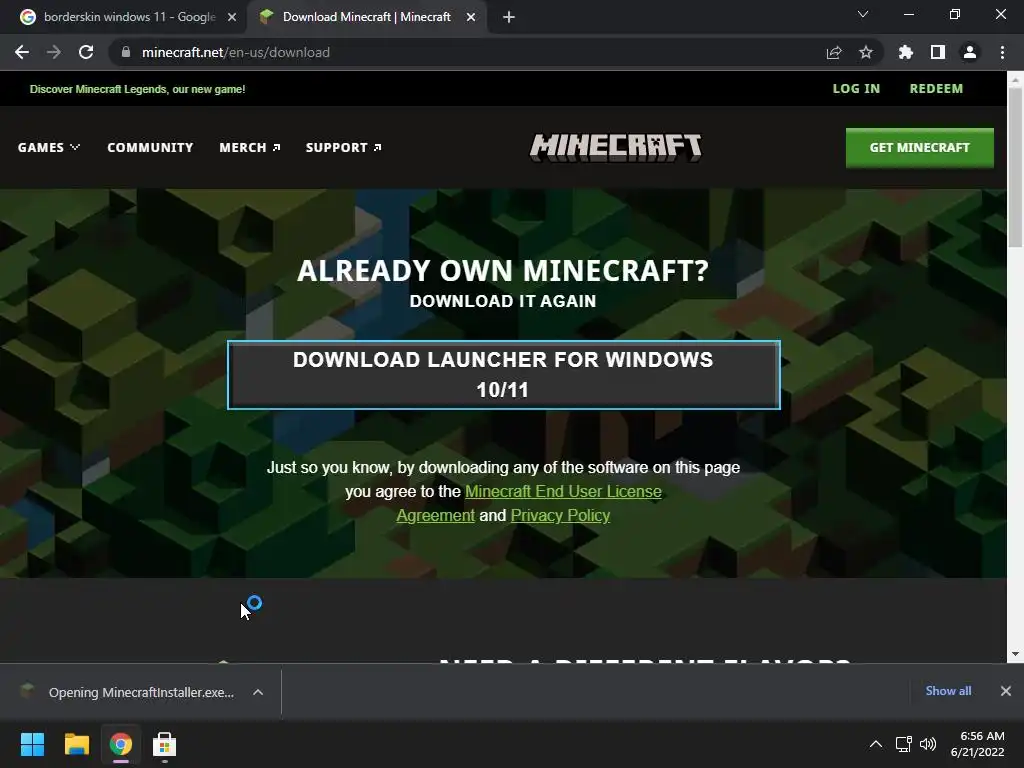Open the Chrome three-dot menu

click(x=1002, y=52)
